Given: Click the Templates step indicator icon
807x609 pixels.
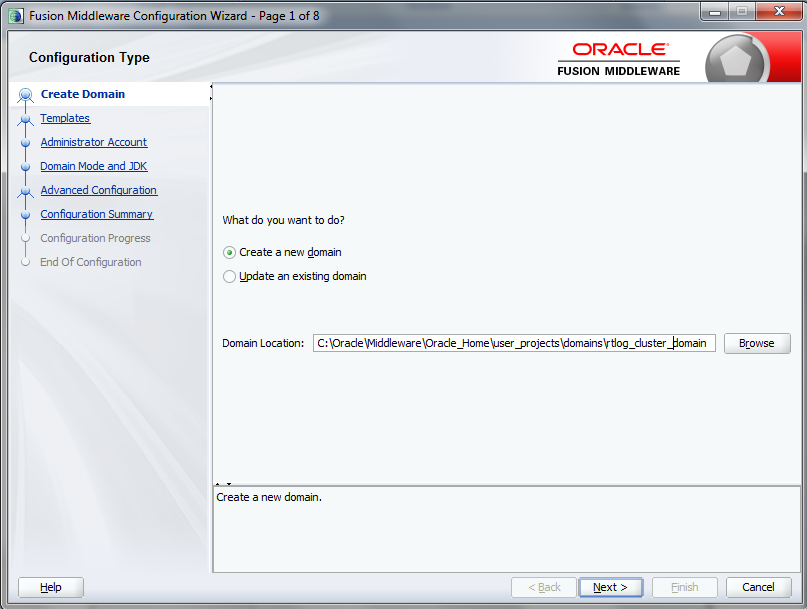Looking at the screenshot, I should click(x=26, y=118).
